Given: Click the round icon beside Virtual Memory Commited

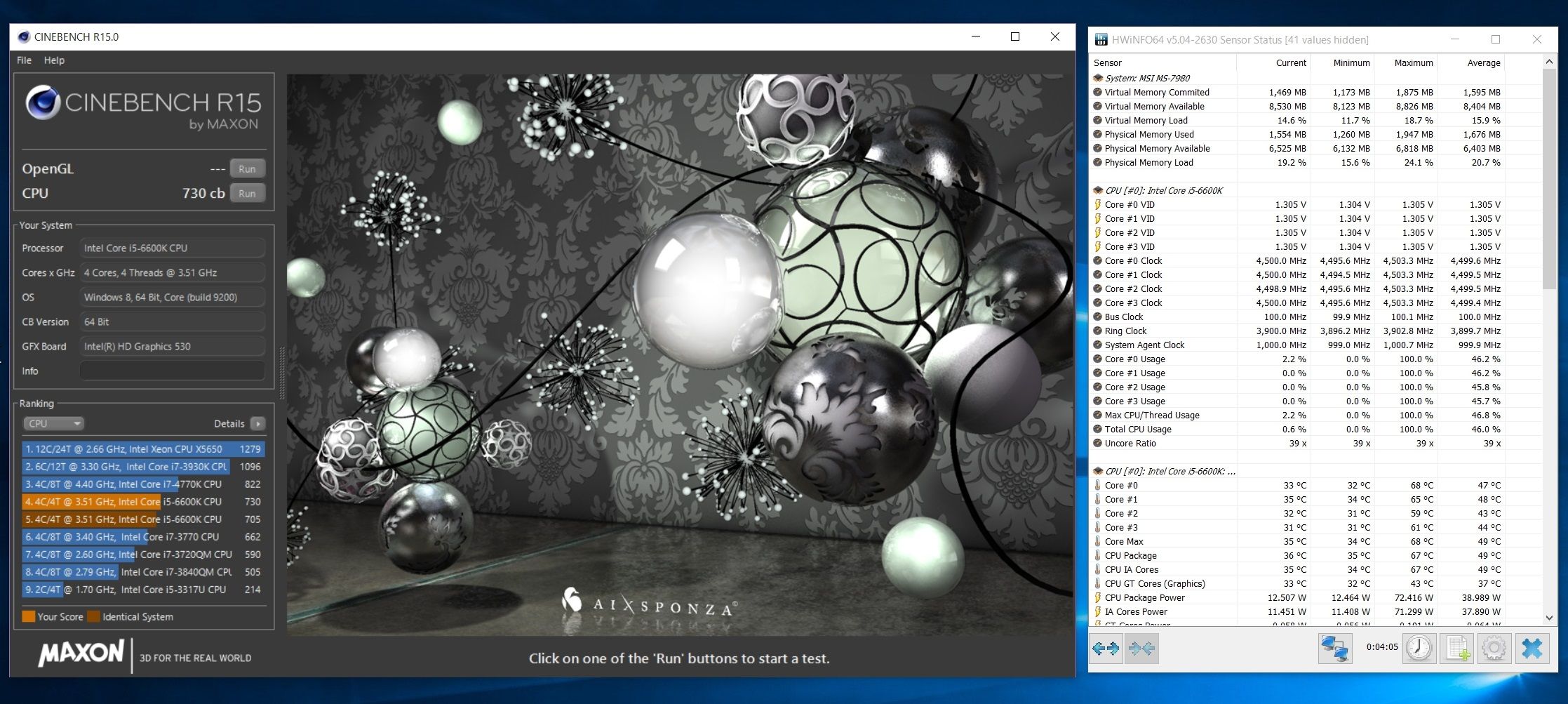Looking at the screenshot, I should [x=1098, y=92].
